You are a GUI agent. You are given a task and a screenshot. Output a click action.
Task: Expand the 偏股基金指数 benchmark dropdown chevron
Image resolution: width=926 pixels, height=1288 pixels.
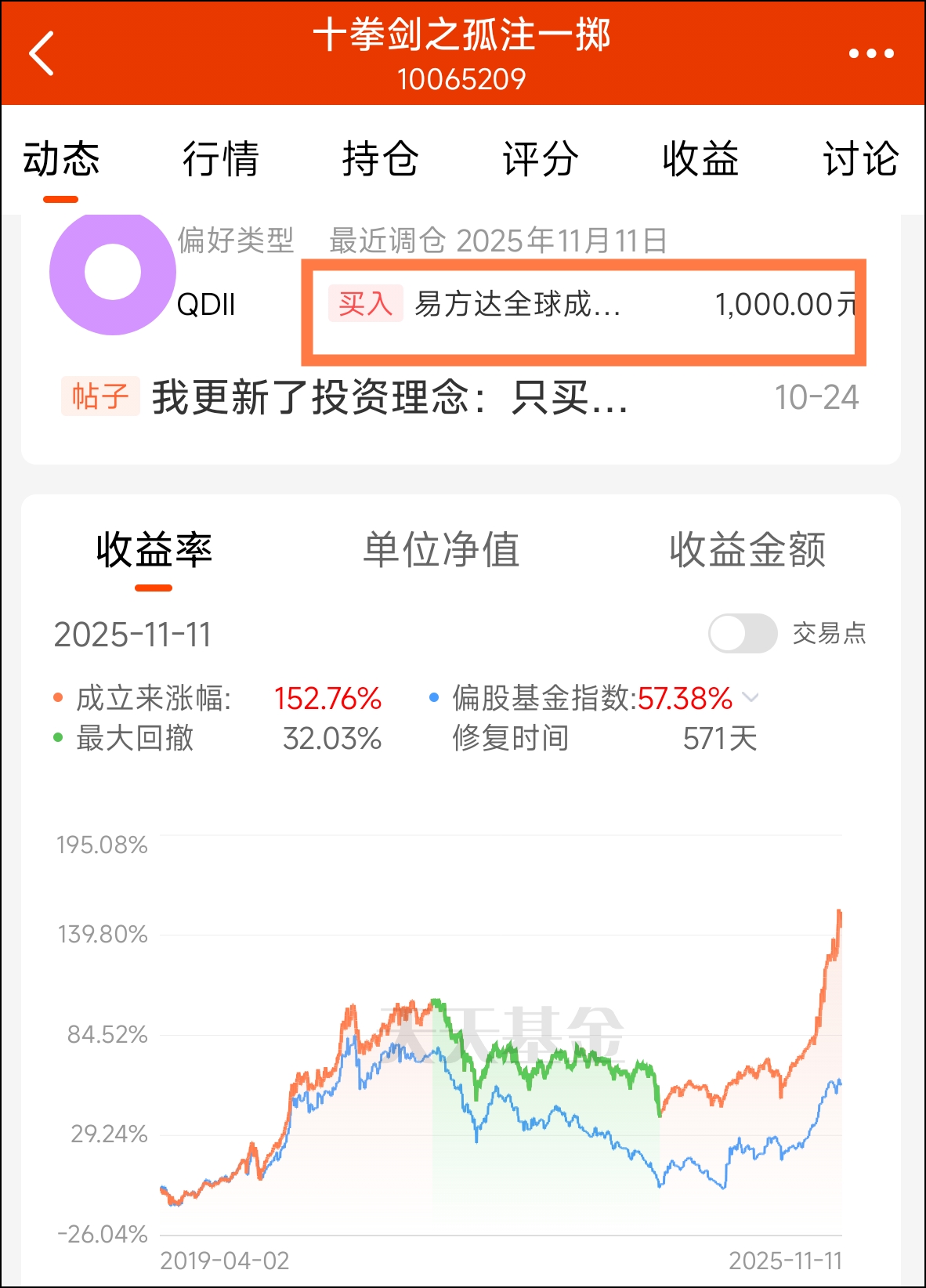(x=751, y=697)
